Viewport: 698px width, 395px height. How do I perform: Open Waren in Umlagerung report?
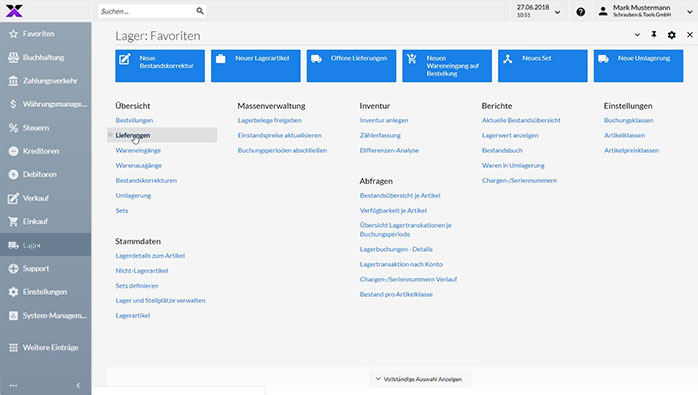click(513, 165)
